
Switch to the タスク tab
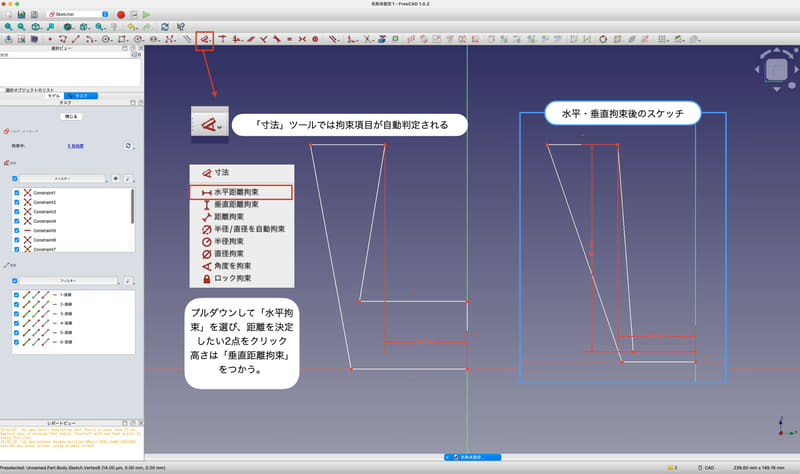click(81, 96)
